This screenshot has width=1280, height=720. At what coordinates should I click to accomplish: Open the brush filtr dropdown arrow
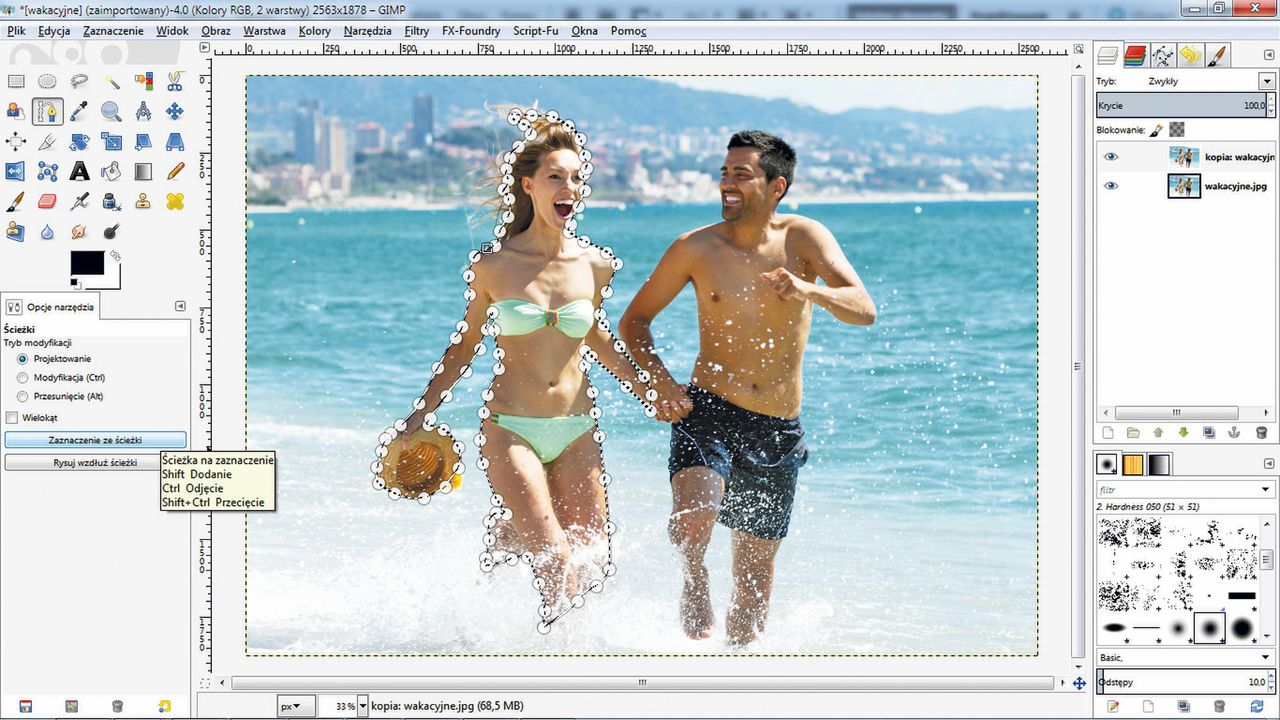tap(1267, 490)
